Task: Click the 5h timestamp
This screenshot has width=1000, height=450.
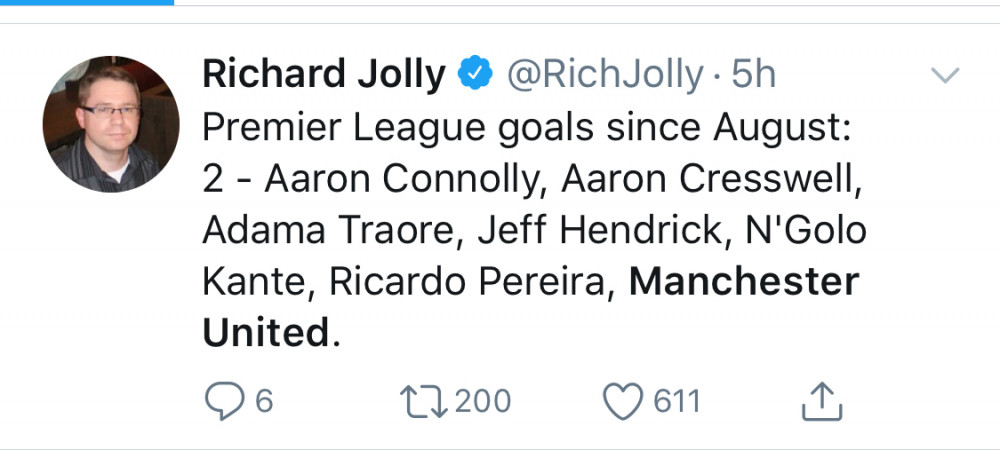Action: point(754,75)
